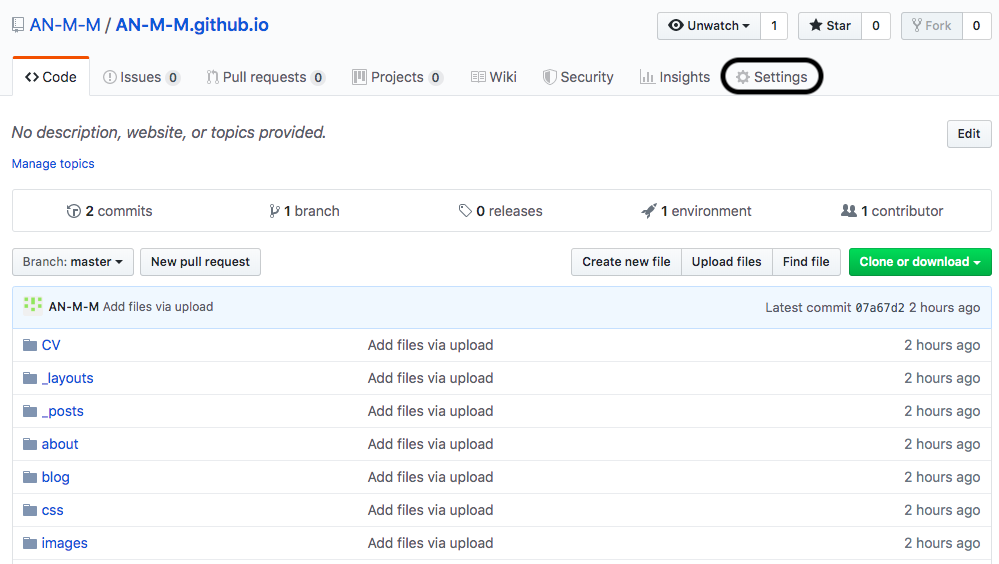Viewport: 999px width, 564px height.
Task: Open the blog folder
Action: 55,477
